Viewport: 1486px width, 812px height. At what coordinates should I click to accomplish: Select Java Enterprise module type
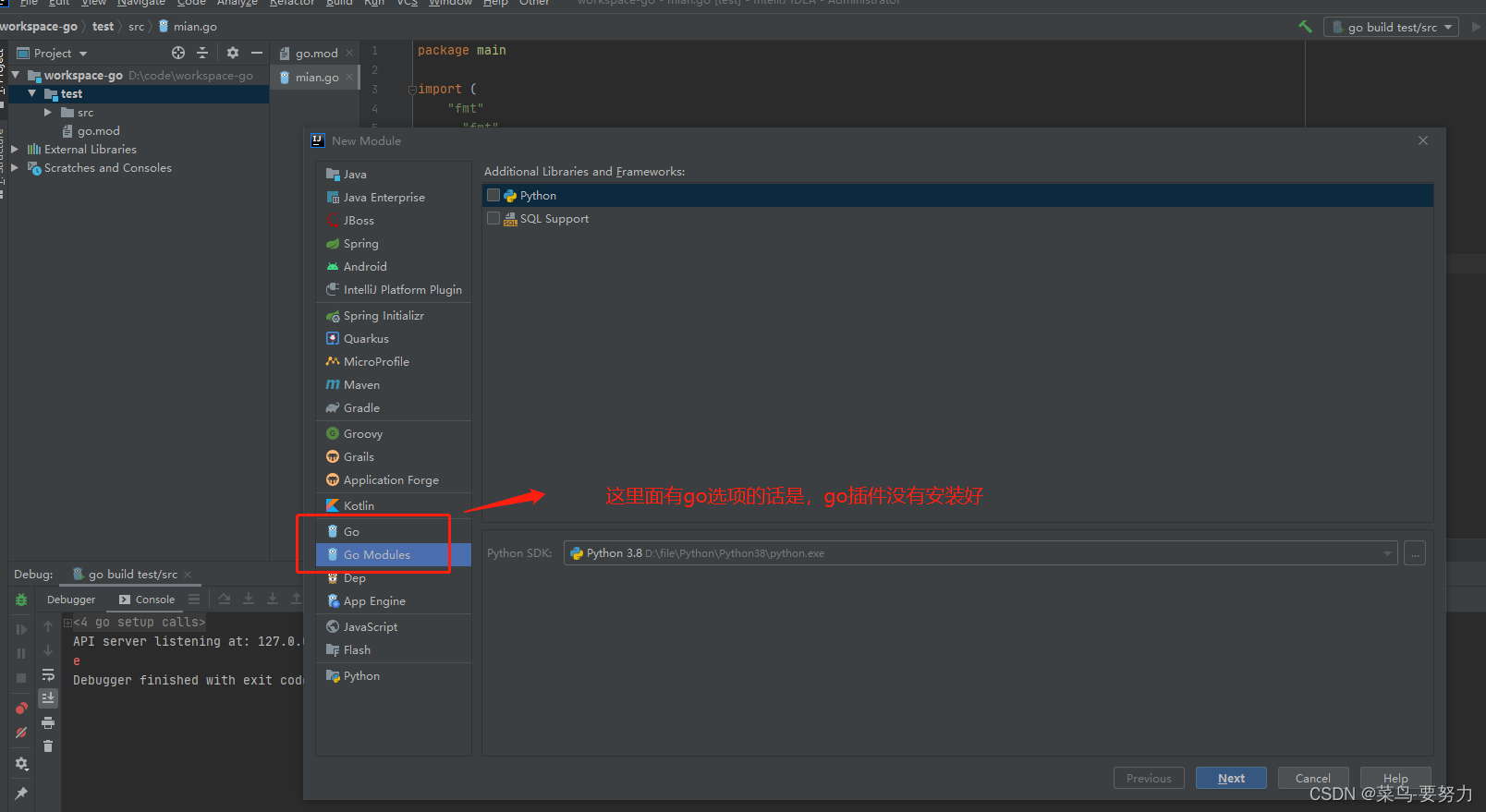pos(394,197)
